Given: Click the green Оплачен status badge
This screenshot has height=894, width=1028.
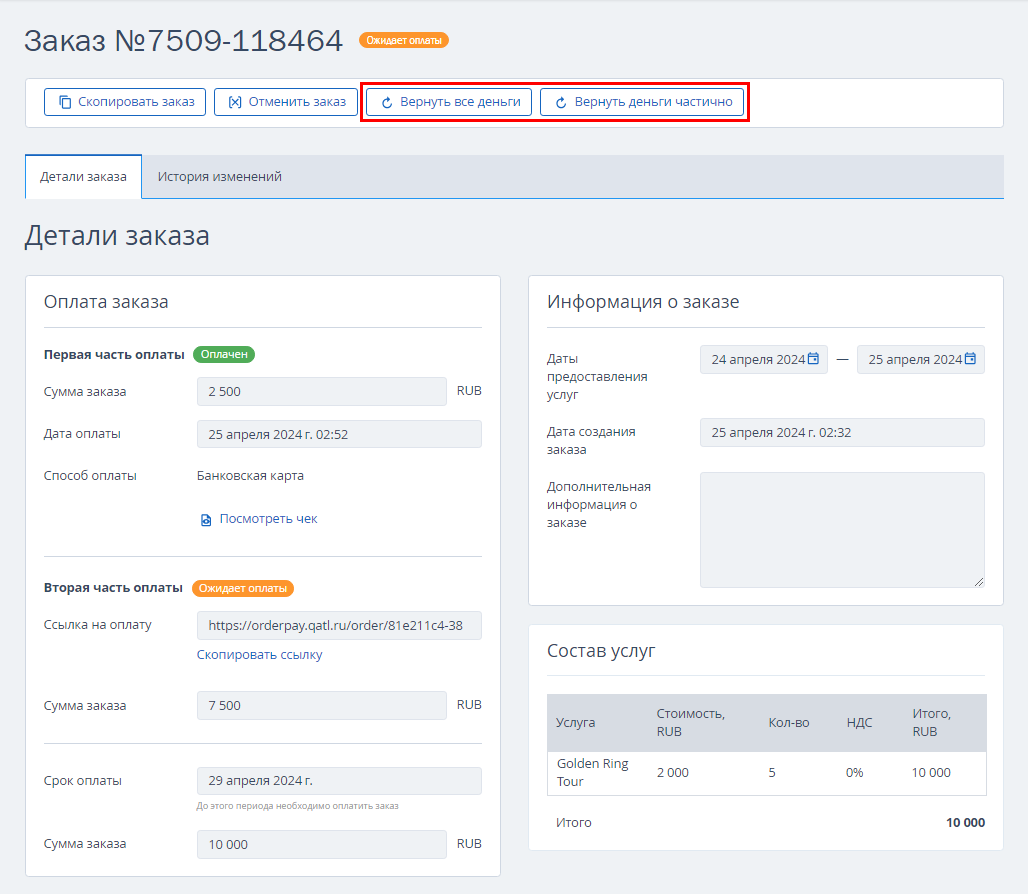Looking at the screenshot, I should tap(224, 355).
